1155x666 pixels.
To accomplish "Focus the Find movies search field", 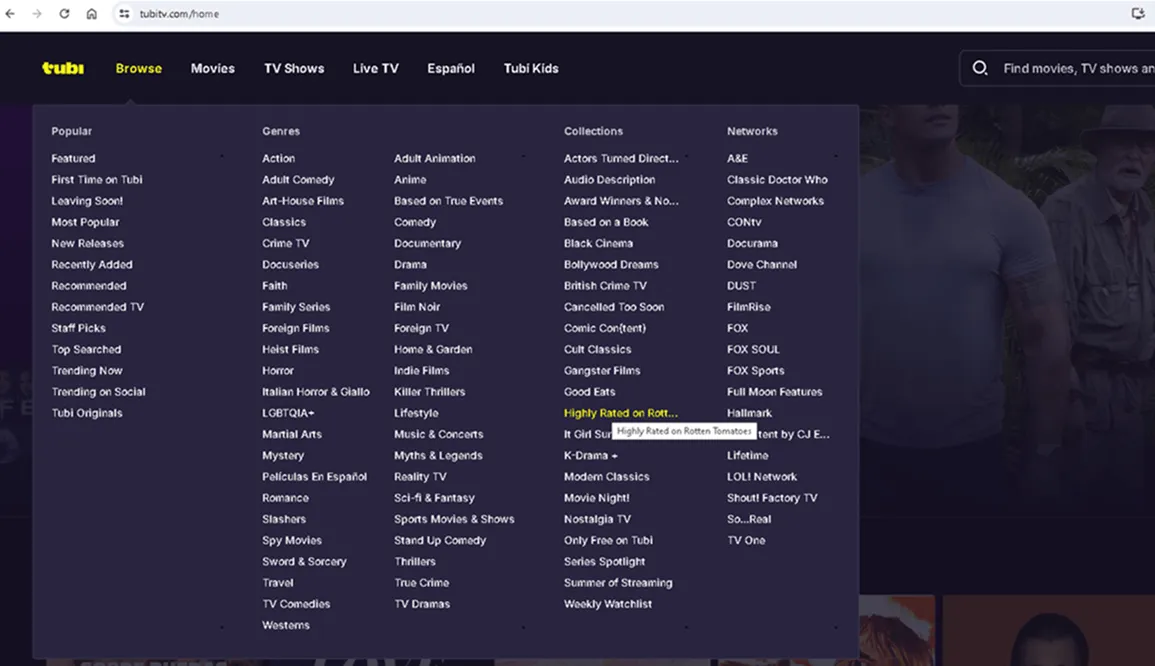I will [1075, 68].
